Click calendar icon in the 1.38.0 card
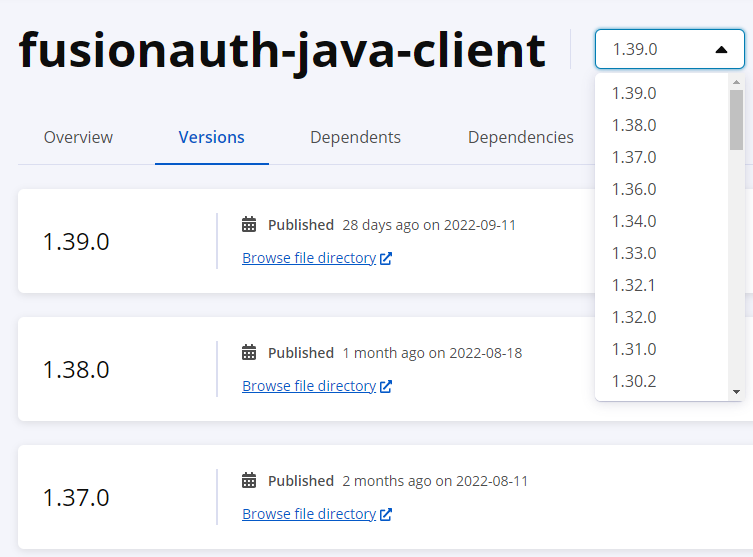Viewport: 753px width, 557px height. click(x=249, y=353)
